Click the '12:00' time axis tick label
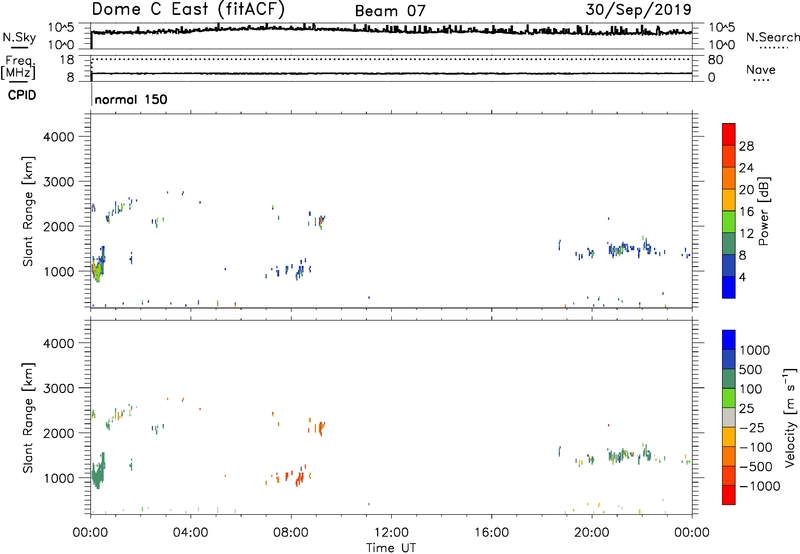Image resolution: width=800 pixels, height=554 pixels. (391, 533)
